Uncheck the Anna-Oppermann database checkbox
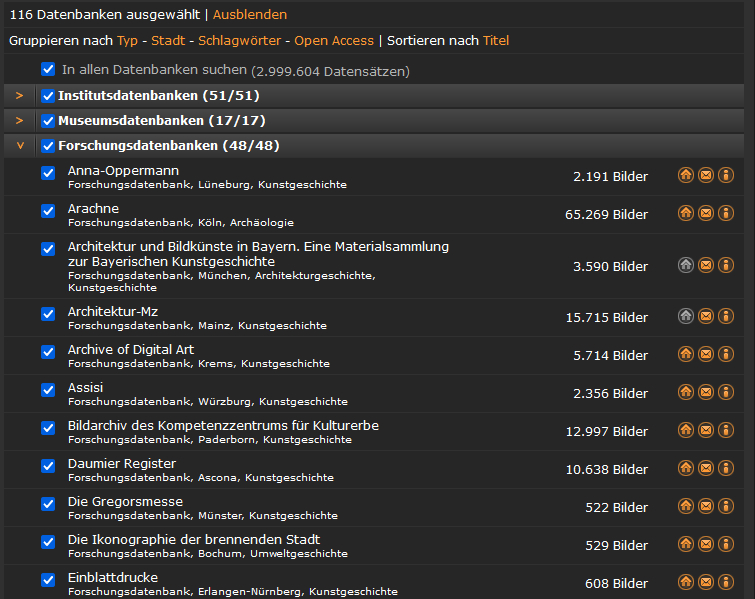Screen dimensions: 755x599 pyautogui.click(x=48, y=173)
